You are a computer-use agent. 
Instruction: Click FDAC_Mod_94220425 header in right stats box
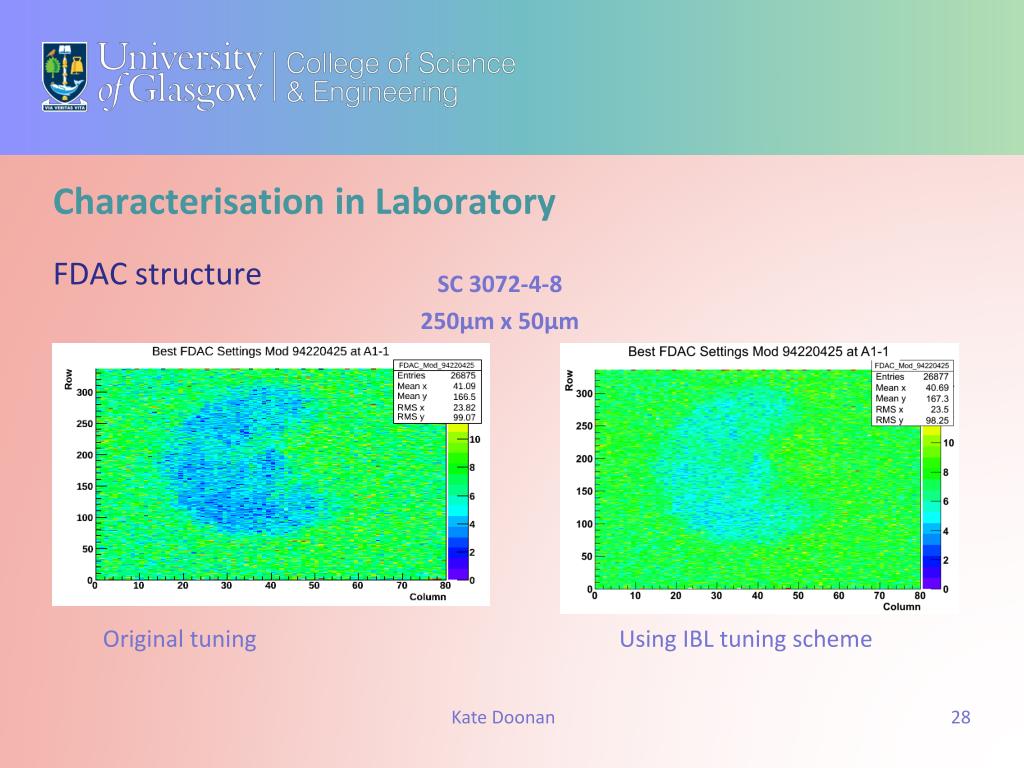[x=912, y=366]
